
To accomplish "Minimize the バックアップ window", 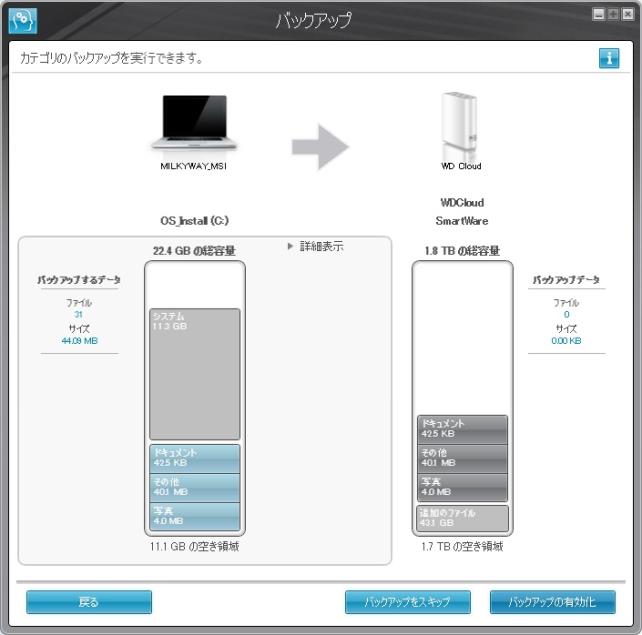I will [599, 14].
